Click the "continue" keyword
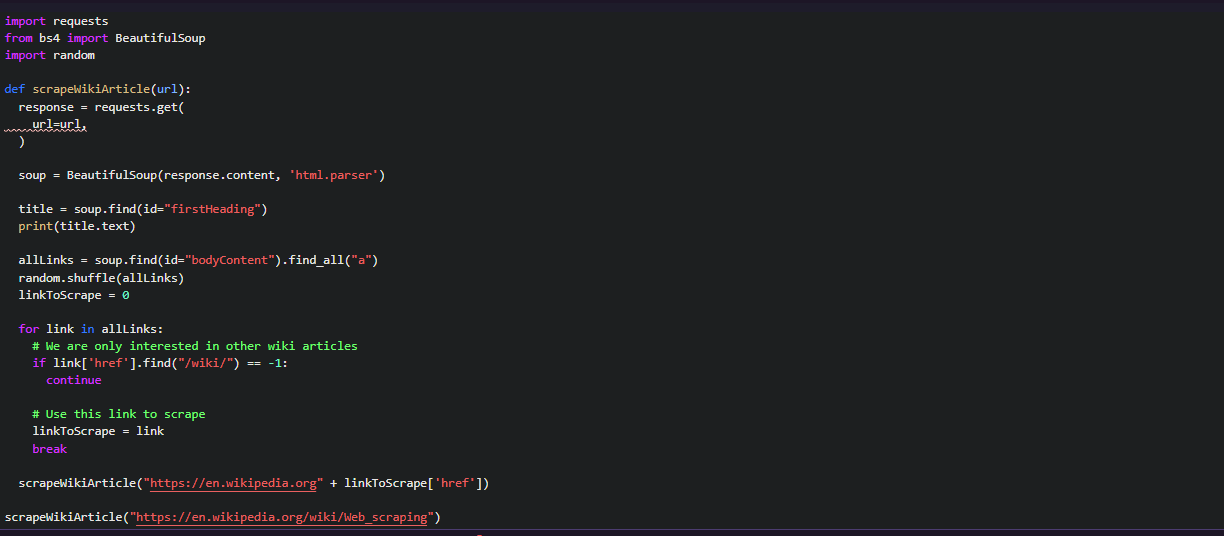 coord(74,380)
